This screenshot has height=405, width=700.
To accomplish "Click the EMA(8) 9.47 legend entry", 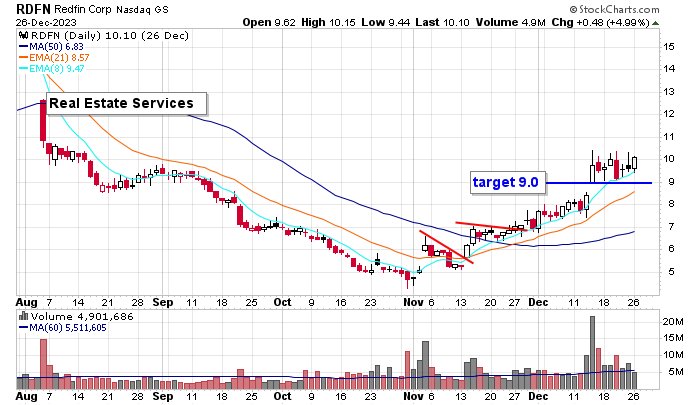I will click(51, 69).
